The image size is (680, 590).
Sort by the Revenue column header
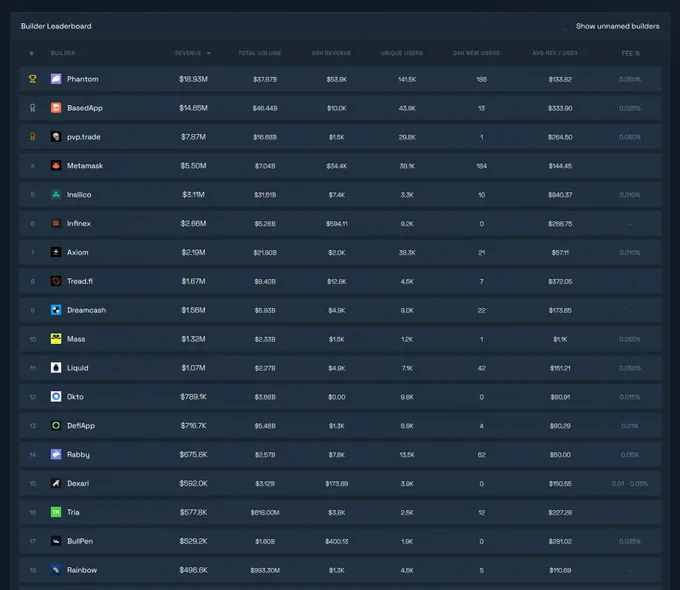193,53
